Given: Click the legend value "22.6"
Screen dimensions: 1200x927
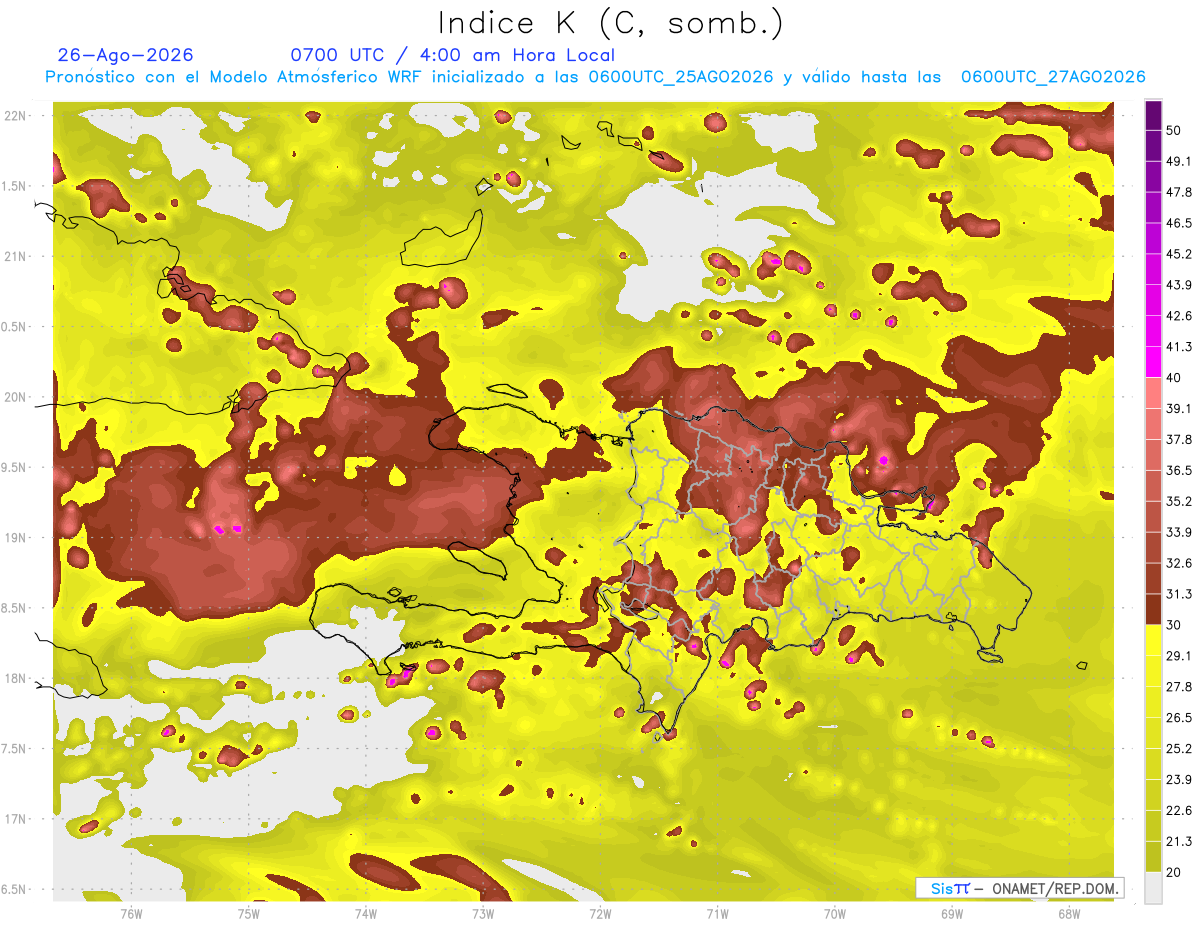Looking at the screenshot, I should point(1179,811).
